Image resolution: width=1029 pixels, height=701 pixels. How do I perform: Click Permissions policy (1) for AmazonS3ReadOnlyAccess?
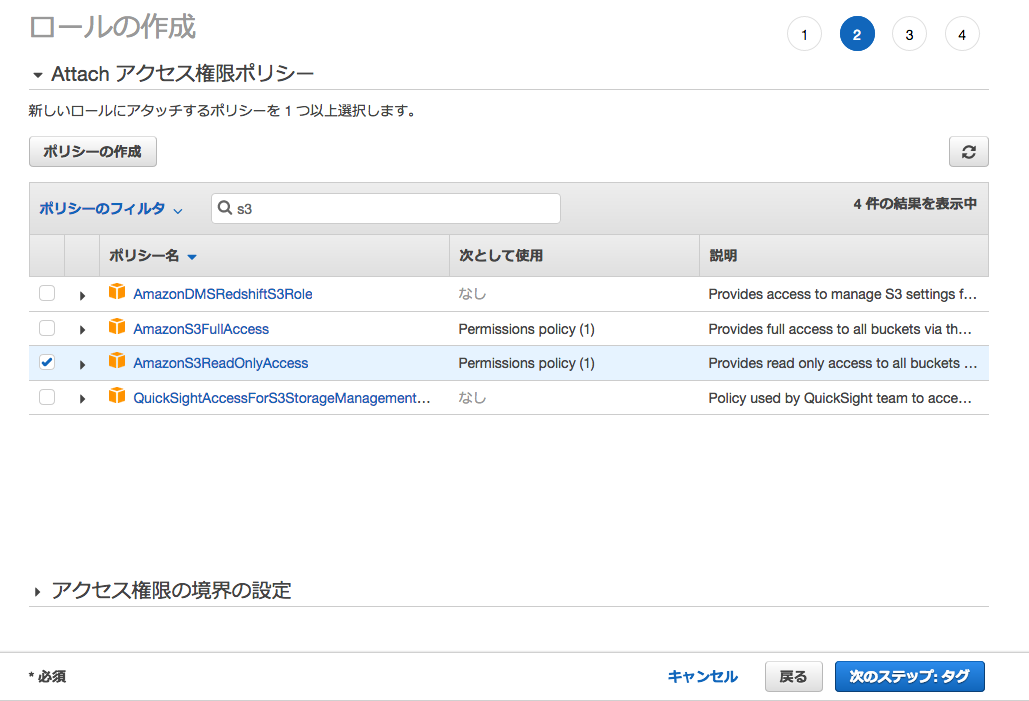click(526, 363)
